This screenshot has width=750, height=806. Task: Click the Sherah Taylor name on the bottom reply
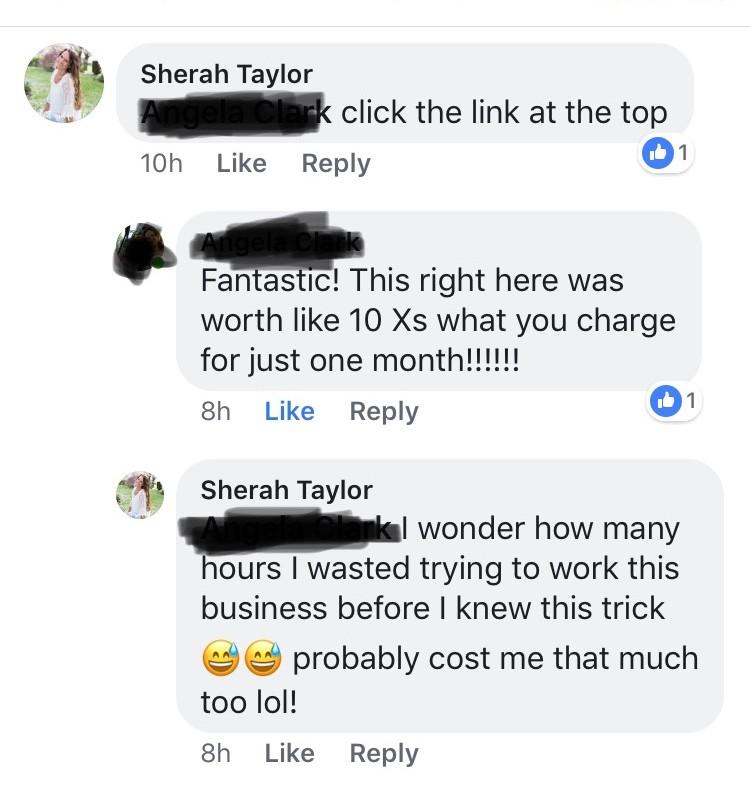286,490
